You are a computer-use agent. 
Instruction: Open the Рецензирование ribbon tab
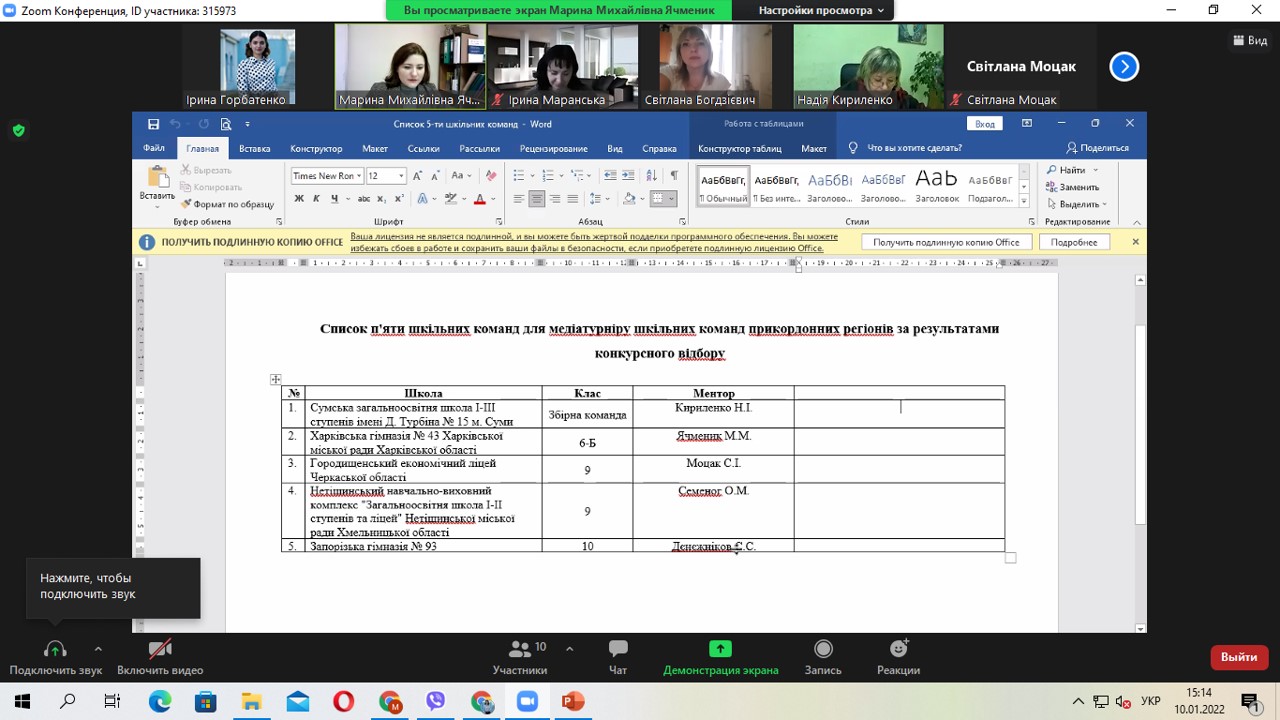click(x=553, y=148)
